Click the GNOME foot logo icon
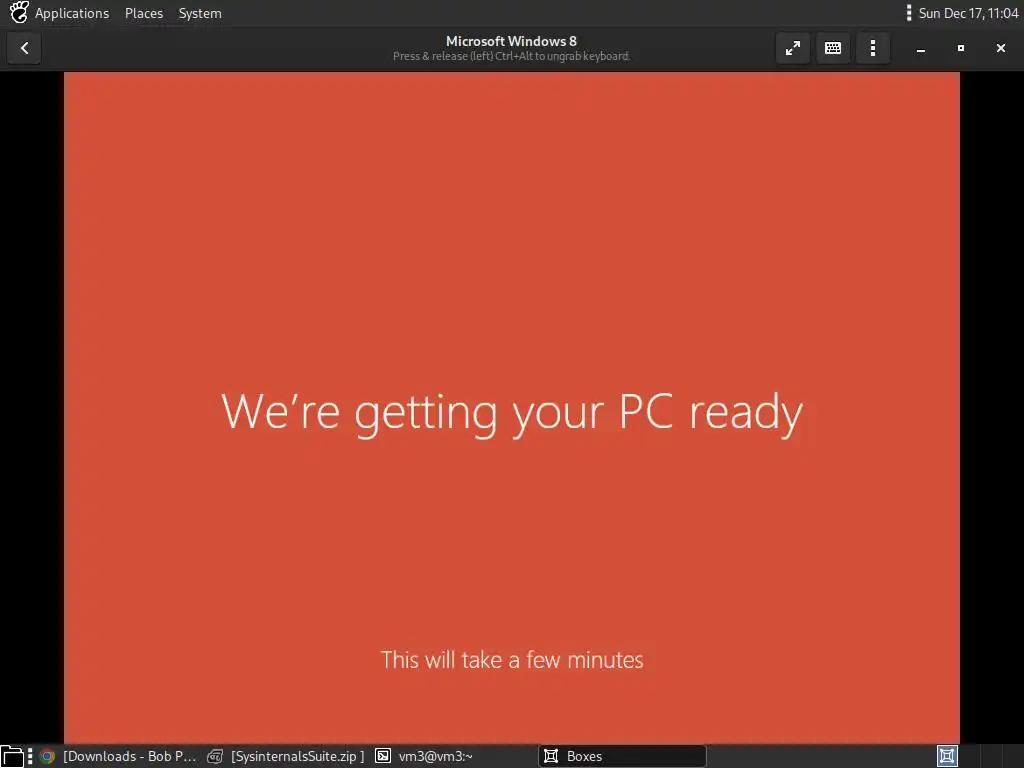 pos(19,12)
